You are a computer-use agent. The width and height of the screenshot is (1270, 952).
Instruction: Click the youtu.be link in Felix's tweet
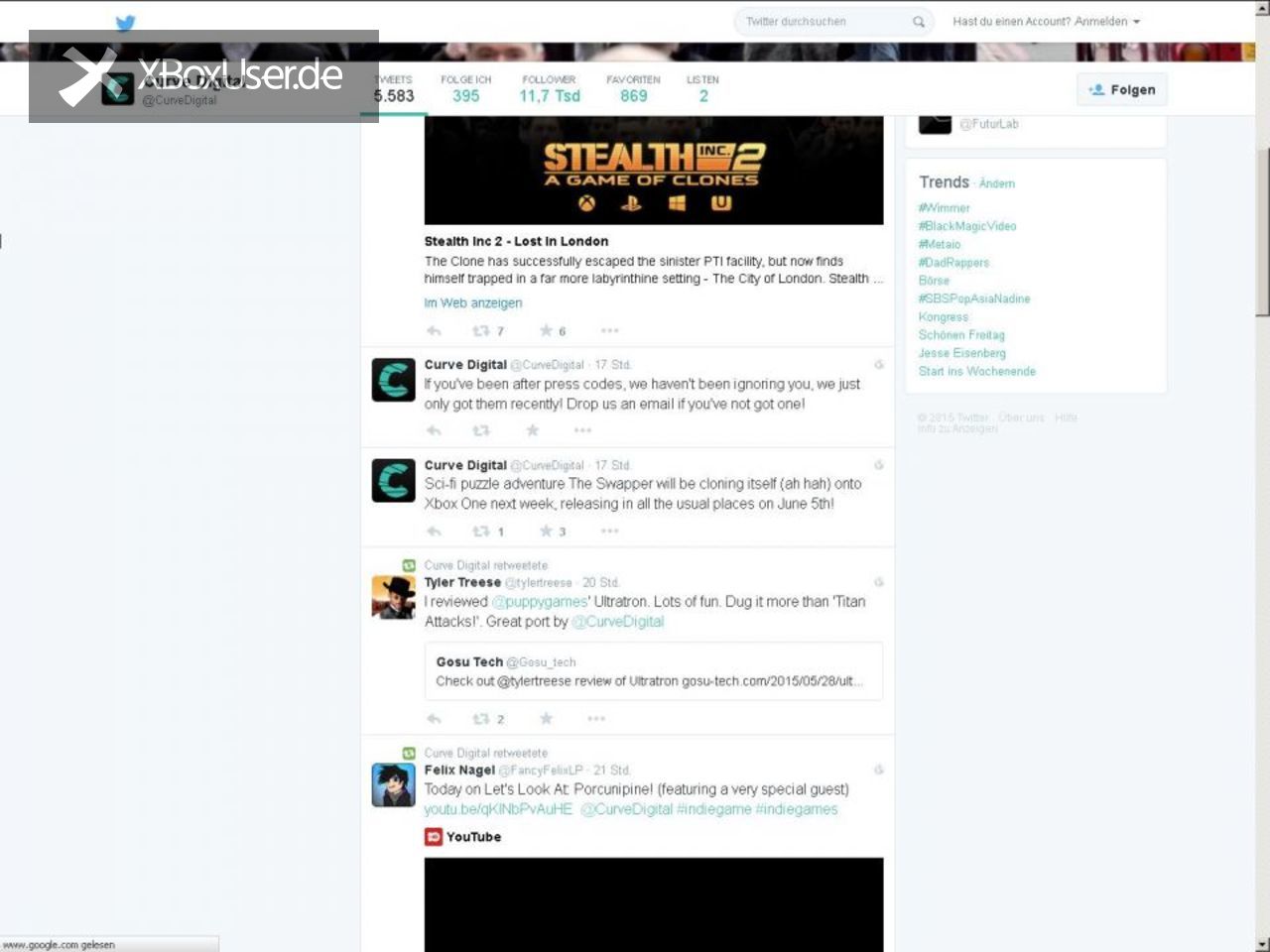coord(499,809)
